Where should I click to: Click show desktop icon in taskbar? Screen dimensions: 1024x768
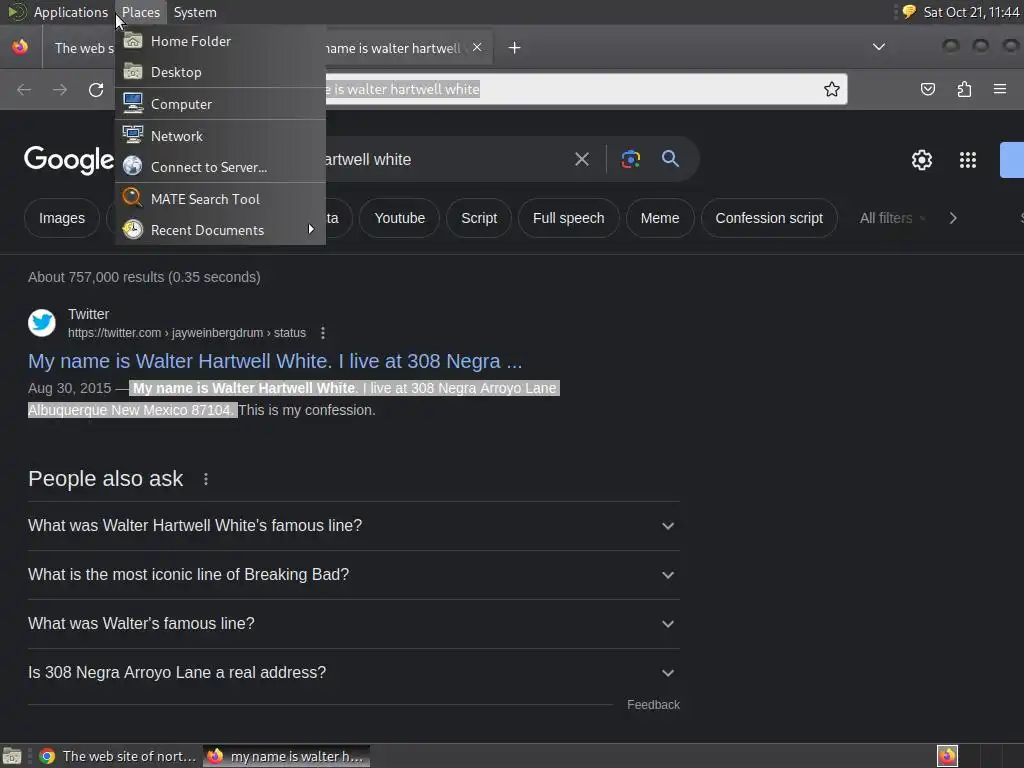pyautogui.click(x=12, y=756)
